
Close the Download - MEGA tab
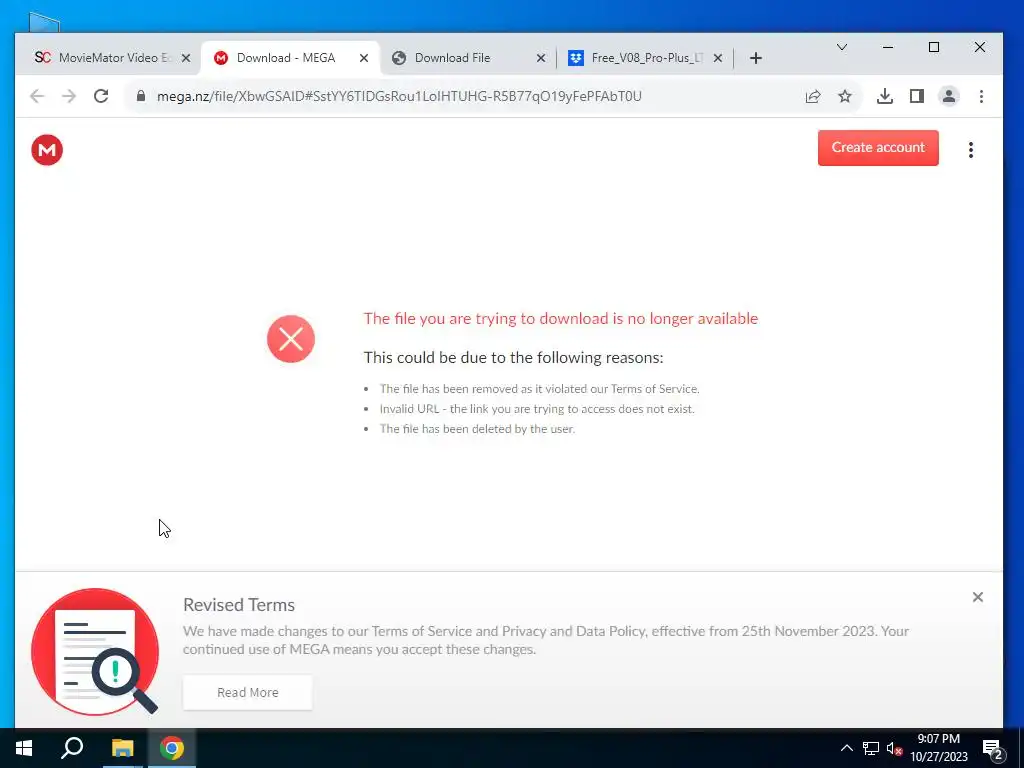364,58
